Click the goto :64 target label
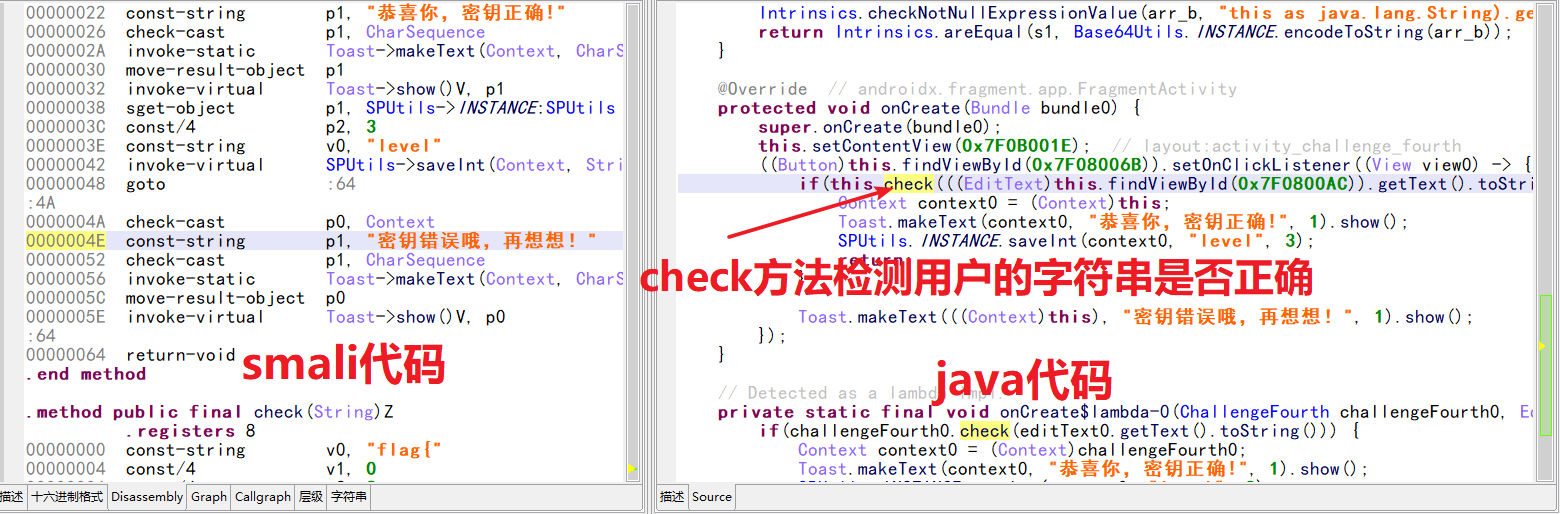Image resolution: width=1560 pixels, height=514 pixels. [x=341, y=184]
